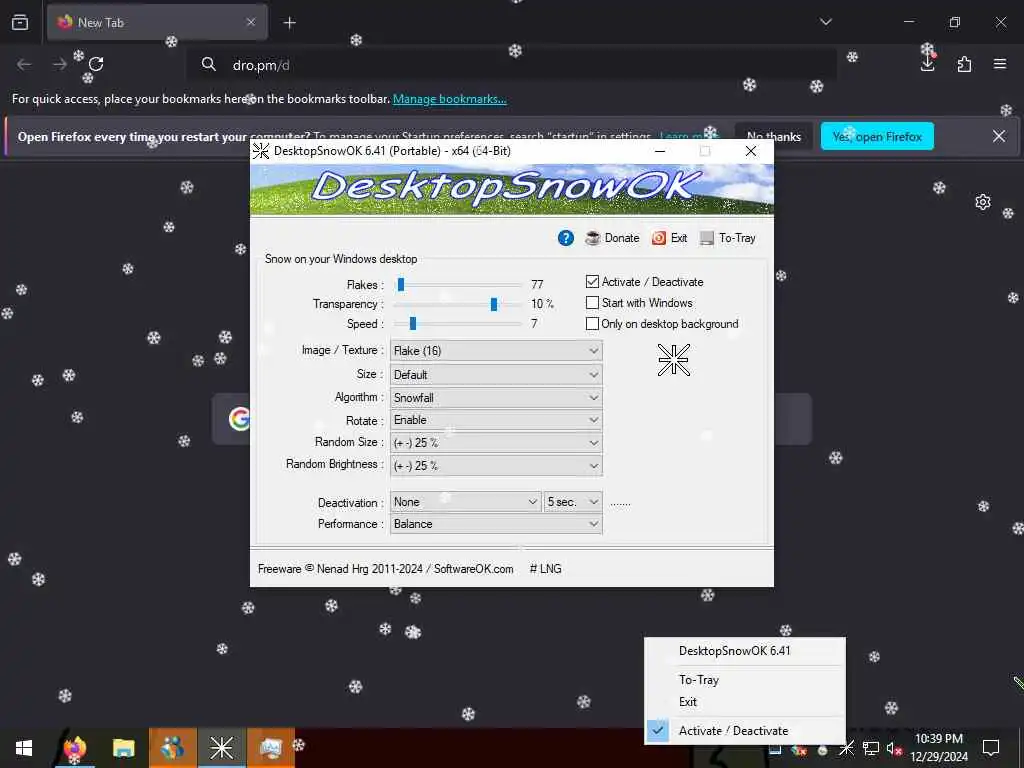Reload the page in Firefox
The image size is (1024, 768).
click(x=96, y=64)
